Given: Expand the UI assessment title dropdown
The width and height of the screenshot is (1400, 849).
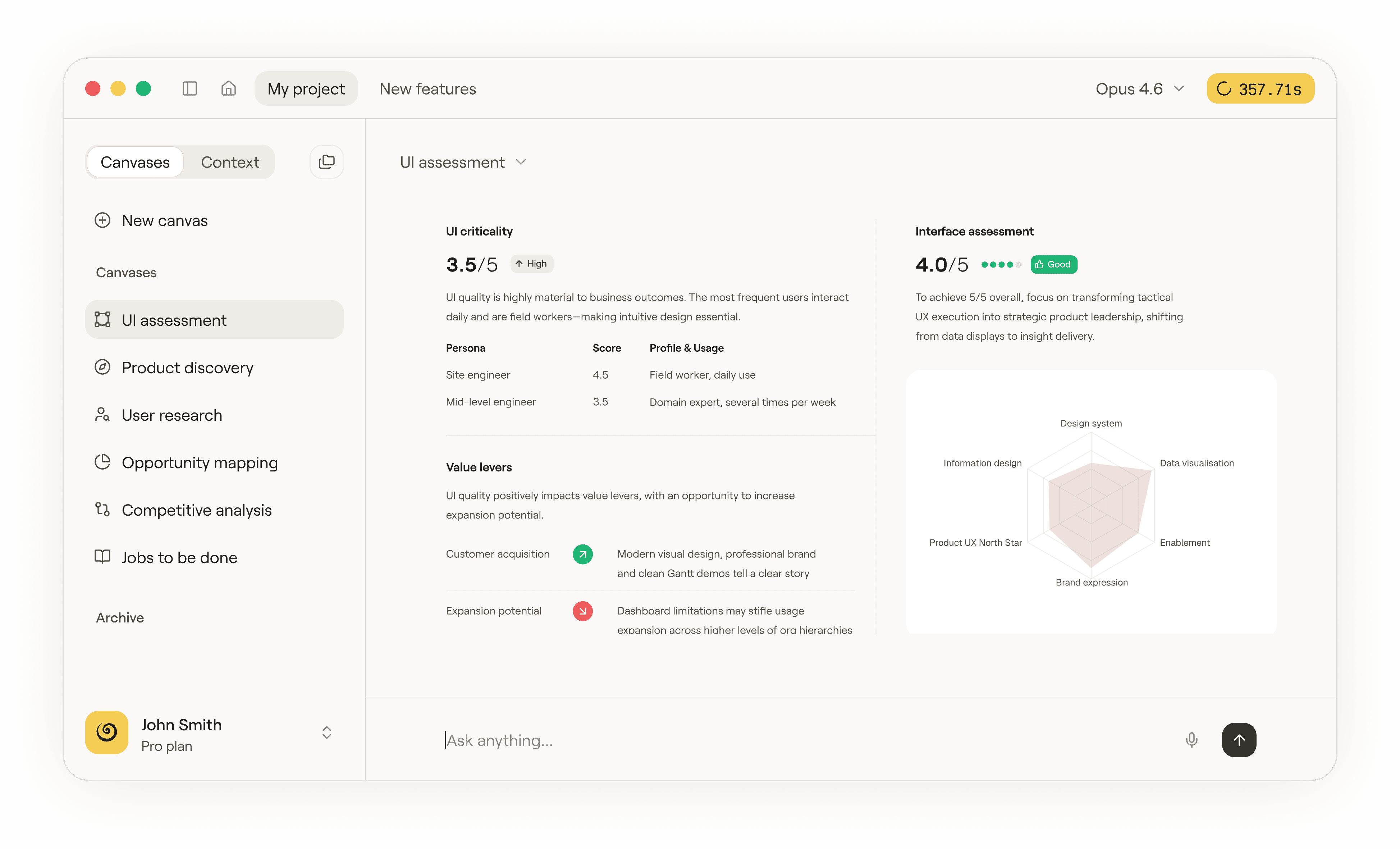Looking at the screenshot, I should tap(463, 163).
